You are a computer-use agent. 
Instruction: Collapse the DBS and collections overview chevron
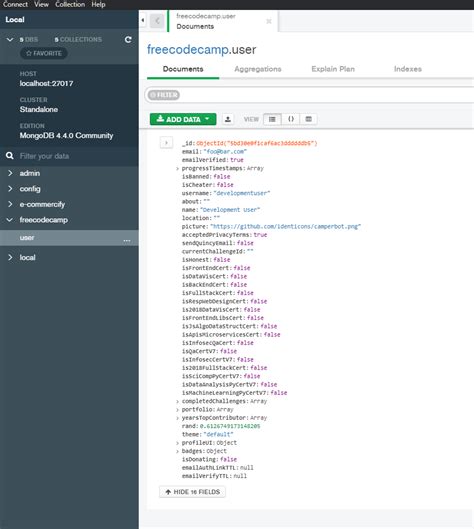coord(10,39)
